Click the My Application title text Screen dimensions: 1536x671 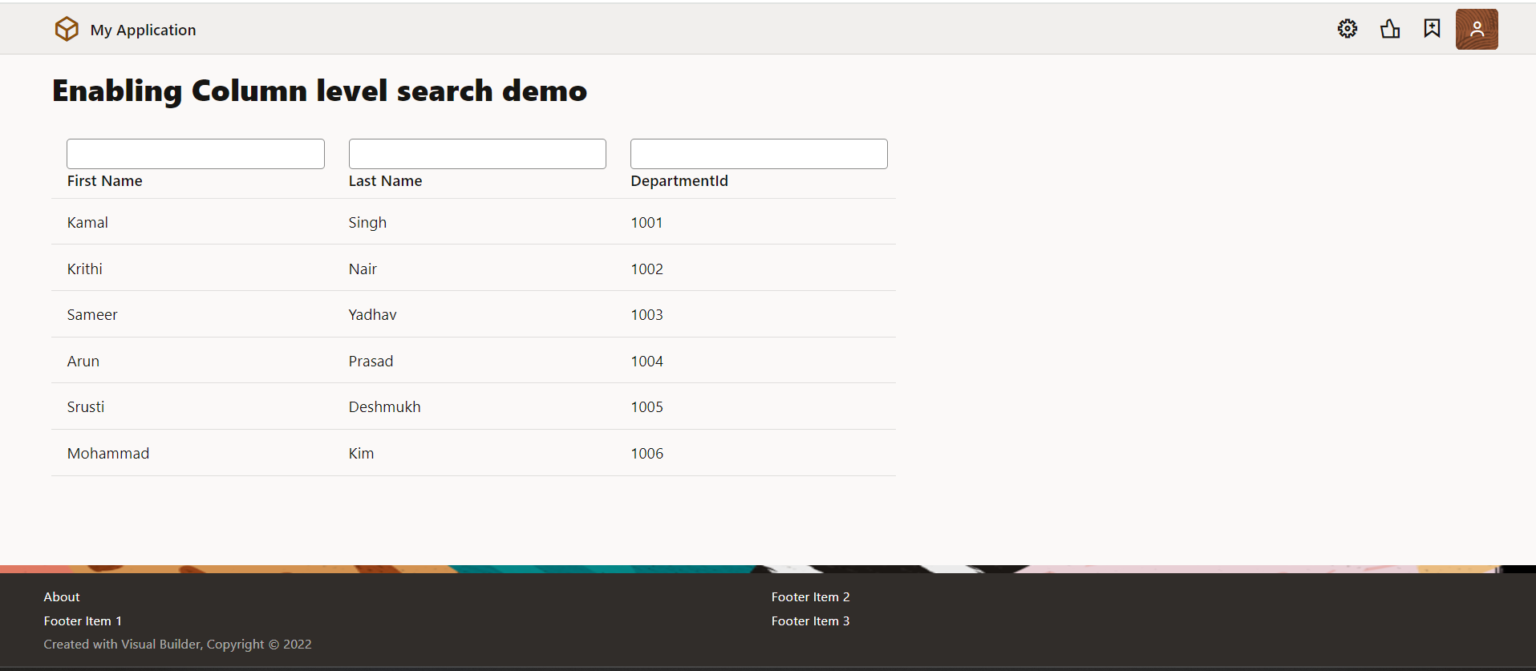pyautogui.click(x=143, y=30)
